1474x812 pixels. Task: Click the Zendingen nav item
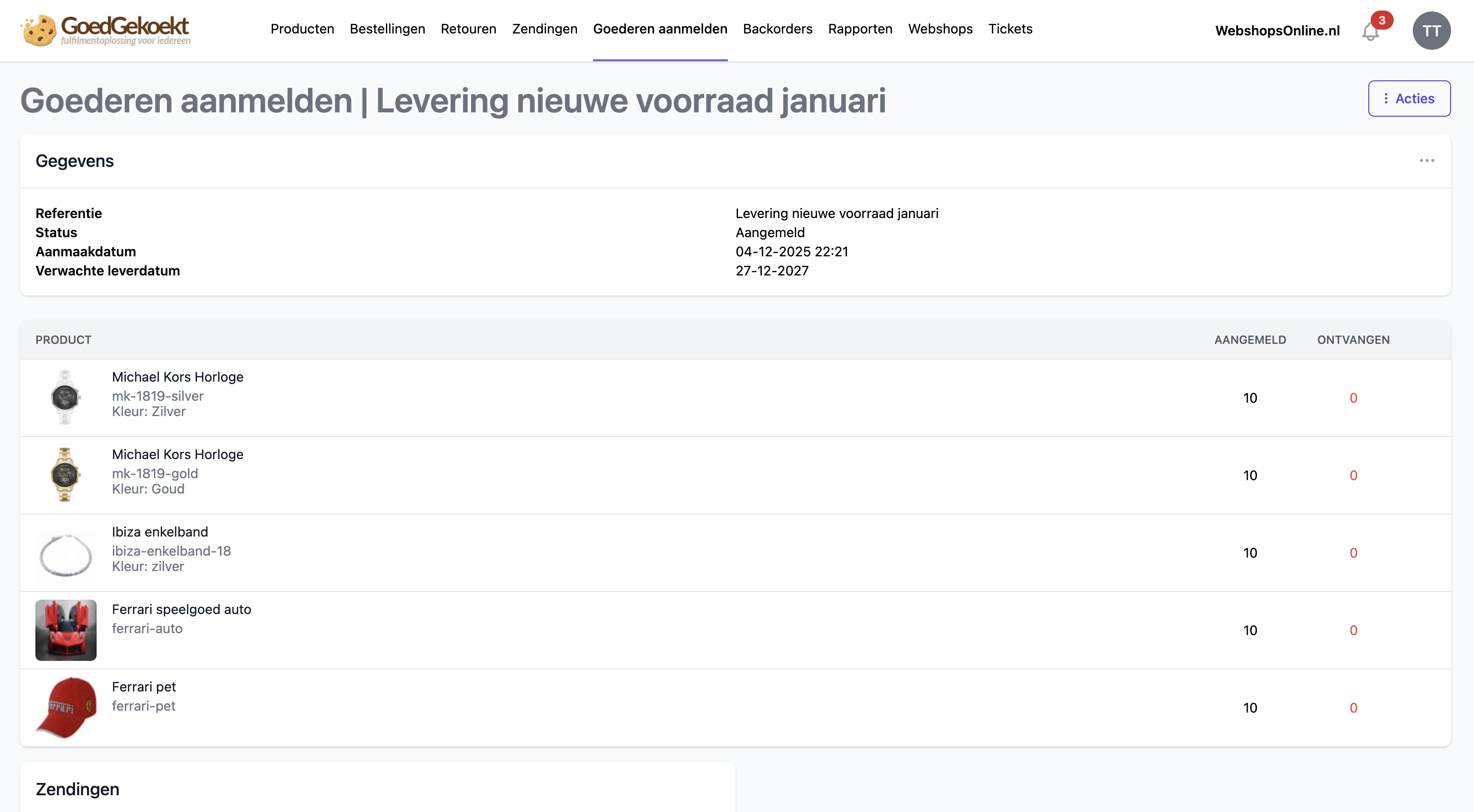pos(544,29)
